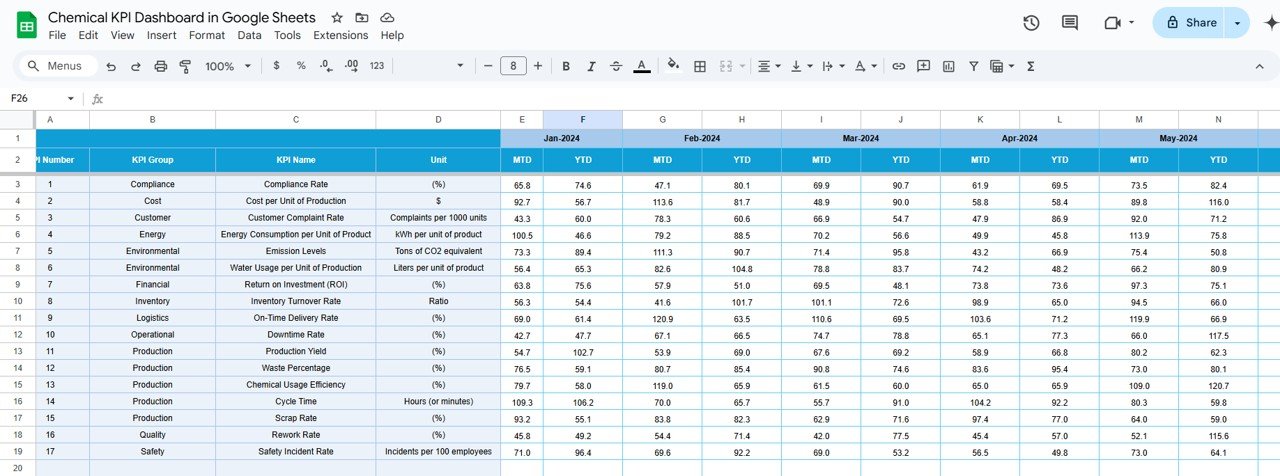The image size is (1280, 476).
Task: Toggle bold formatting
Action: (x=566, y=66)
